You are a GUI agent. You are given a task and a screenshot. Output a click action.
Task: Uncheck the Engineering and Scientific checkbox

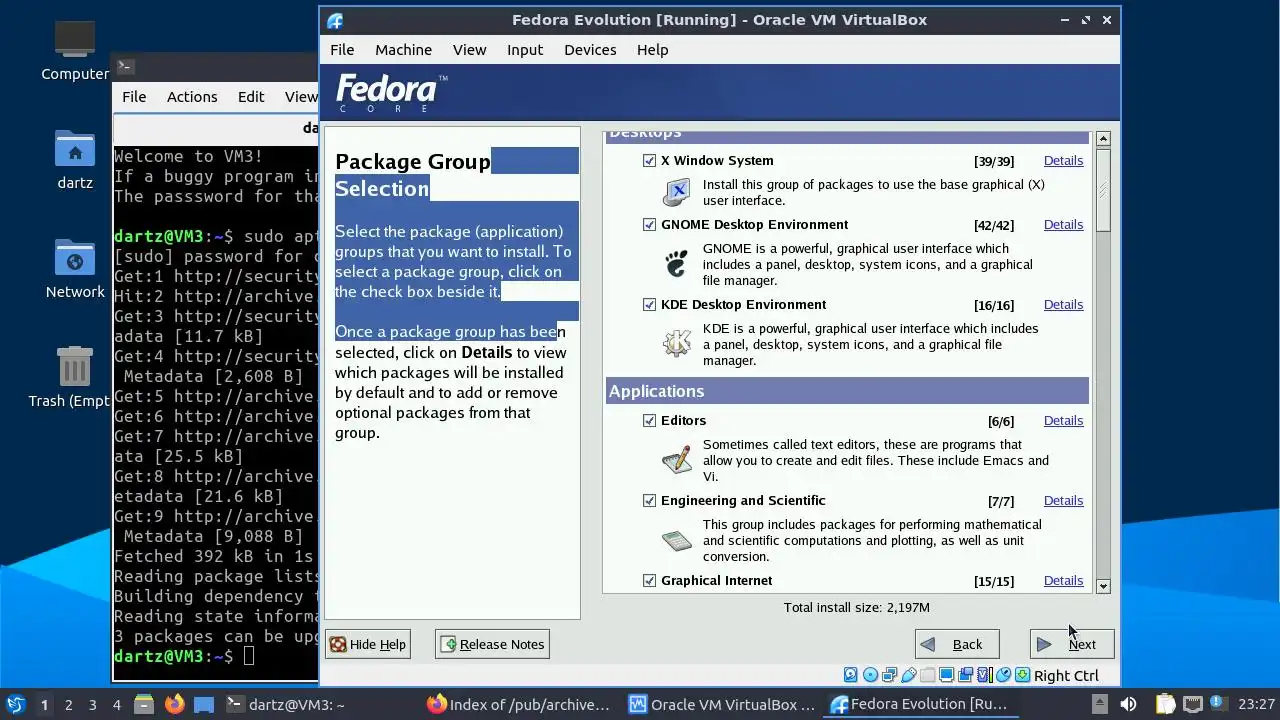(649, 500)
